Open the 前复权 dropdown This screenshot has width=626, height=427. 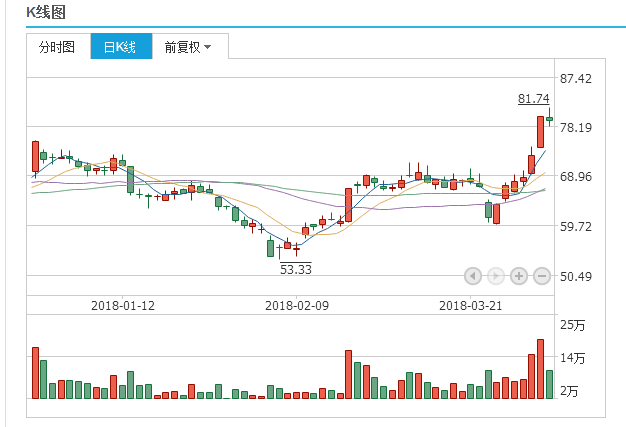coord(188,47)
